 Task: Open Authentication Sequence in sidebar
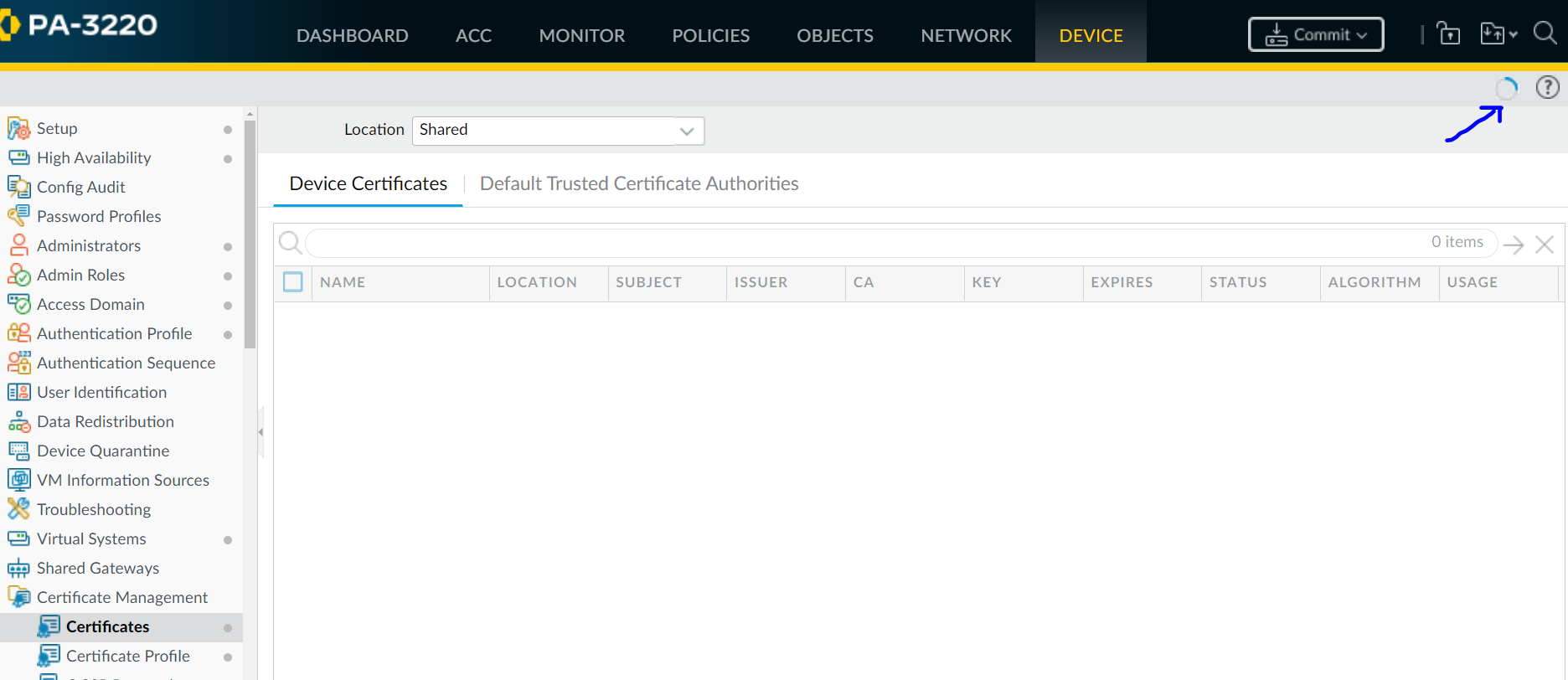(126, 363)
